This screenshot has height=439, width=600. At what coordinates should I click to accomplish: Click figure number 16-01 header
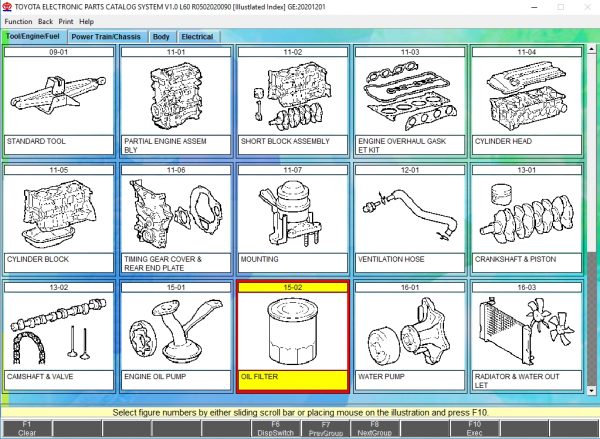click(x=410, y=287)
